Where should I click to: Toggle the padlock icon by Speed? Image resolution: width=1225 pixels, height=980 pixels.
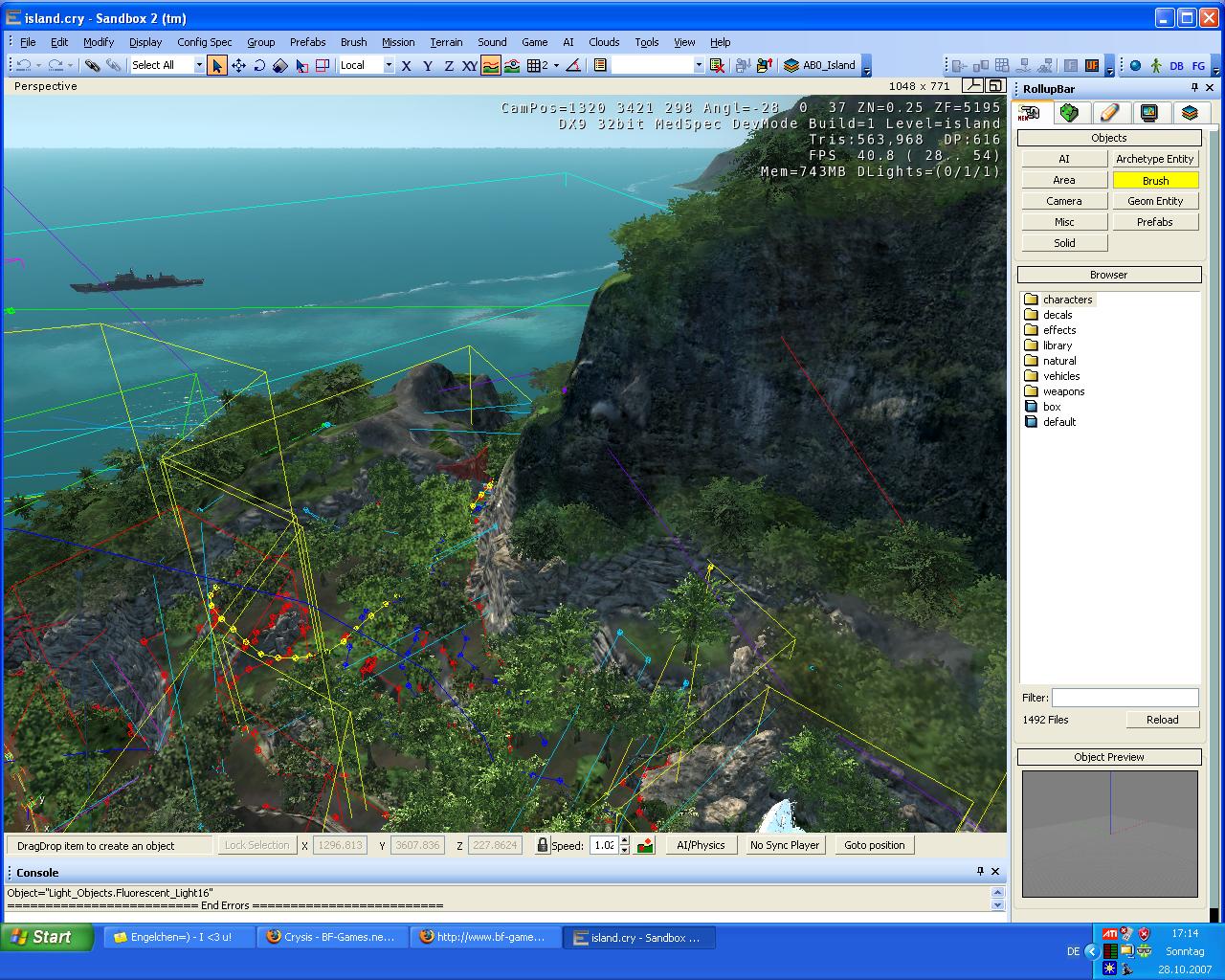pyautogui.click(x=543, y=845)
